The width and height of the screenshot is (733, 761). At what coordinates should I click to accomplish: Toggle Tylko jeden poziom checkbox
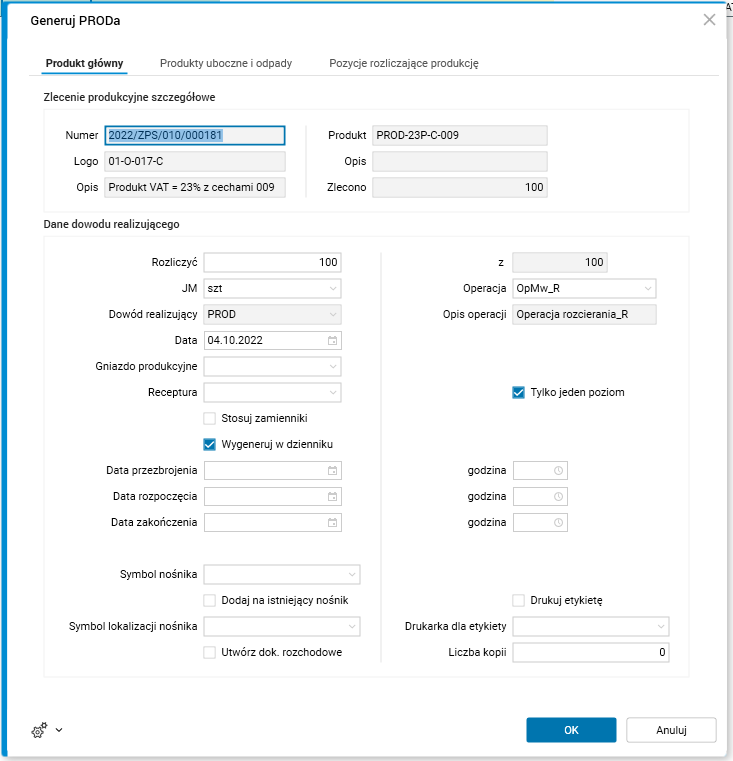(x=518, y=392)
